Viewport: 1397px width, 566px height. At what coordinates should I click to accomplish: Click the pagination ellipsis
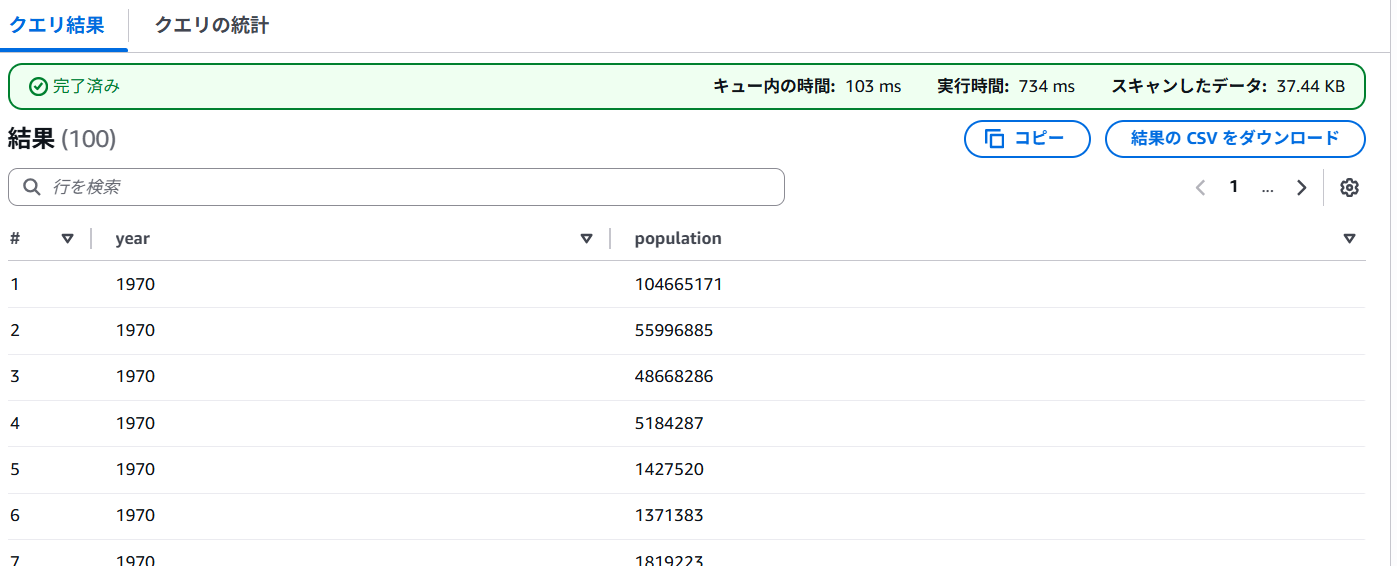point(1268,187)
